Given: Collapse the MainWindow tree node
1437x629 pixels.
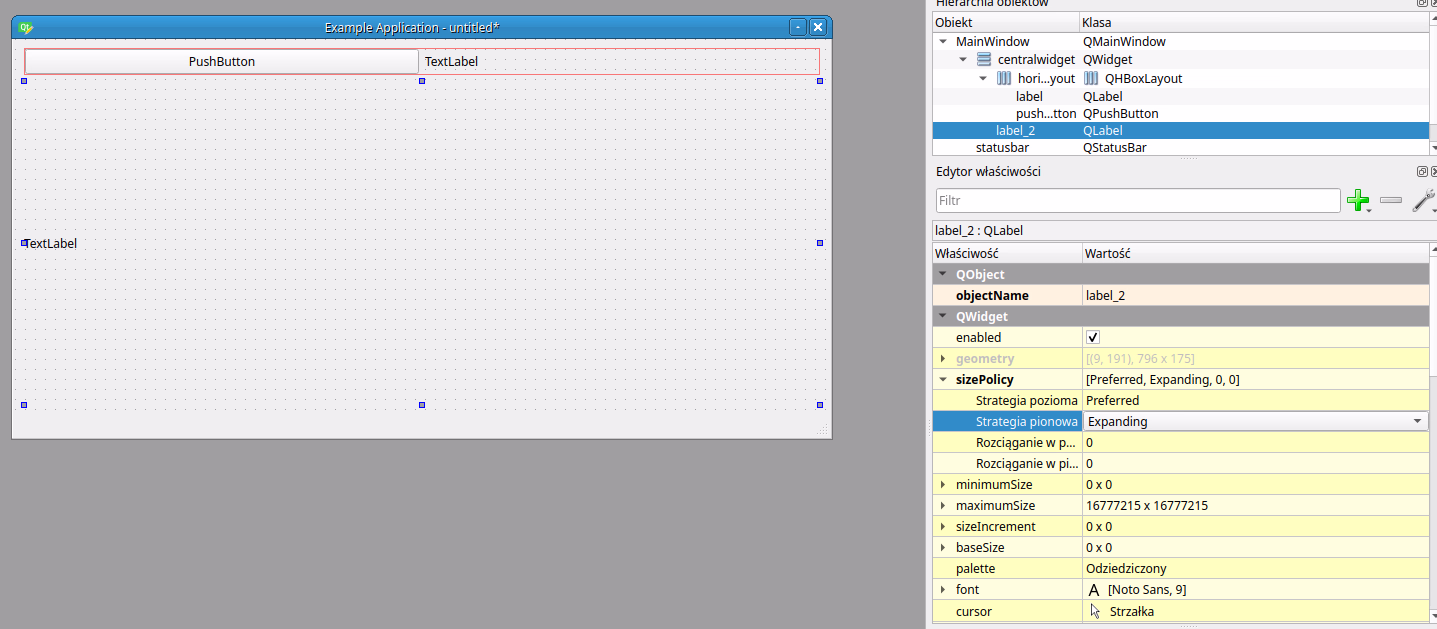Looking at the screenshot, I should [943, 42].
